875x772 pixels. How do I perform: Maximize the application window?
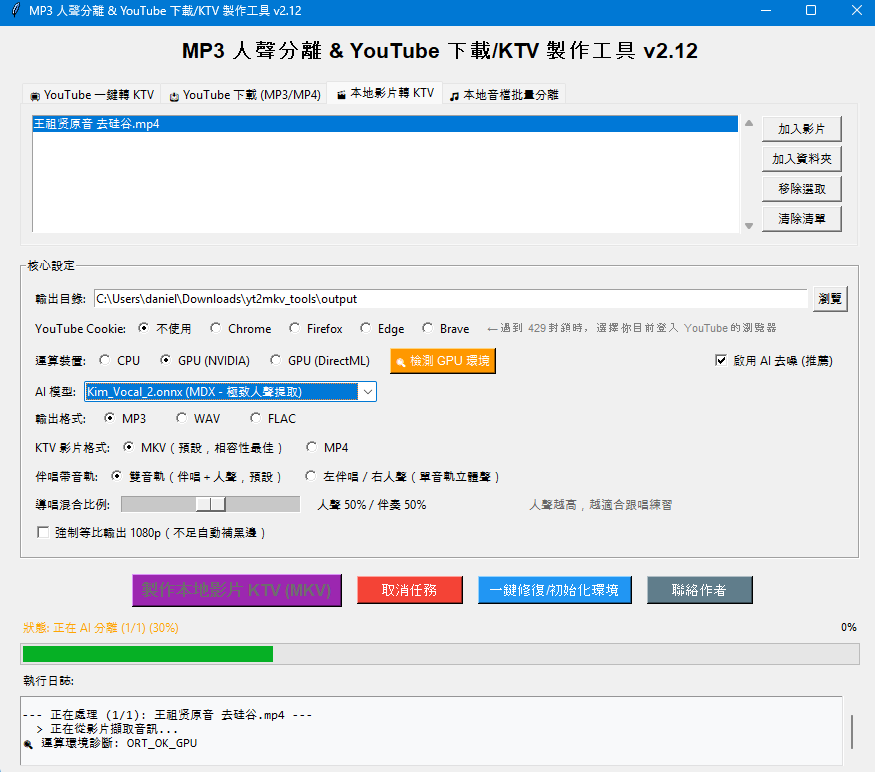tap(811, 11)
